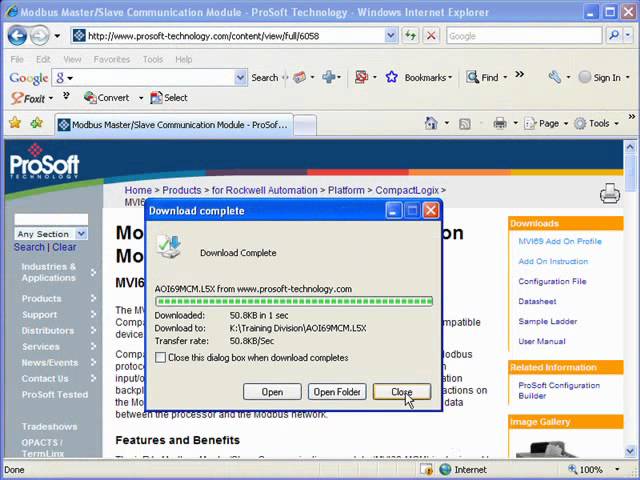Open the status bar zoom level dropdown arrow
The width and height of the screenshot is (640, 480).
617,469
